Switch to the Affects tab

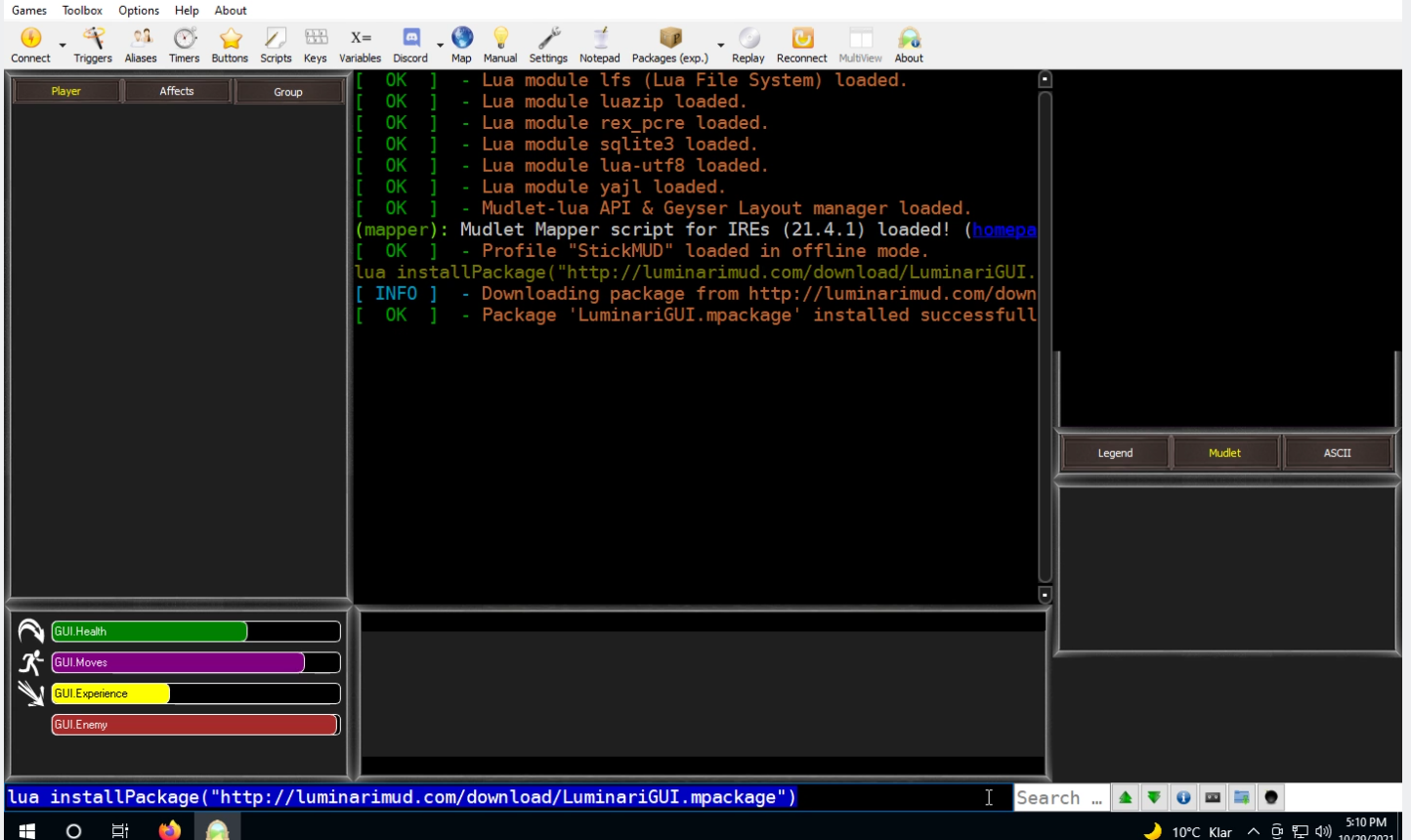pos(177,91)
